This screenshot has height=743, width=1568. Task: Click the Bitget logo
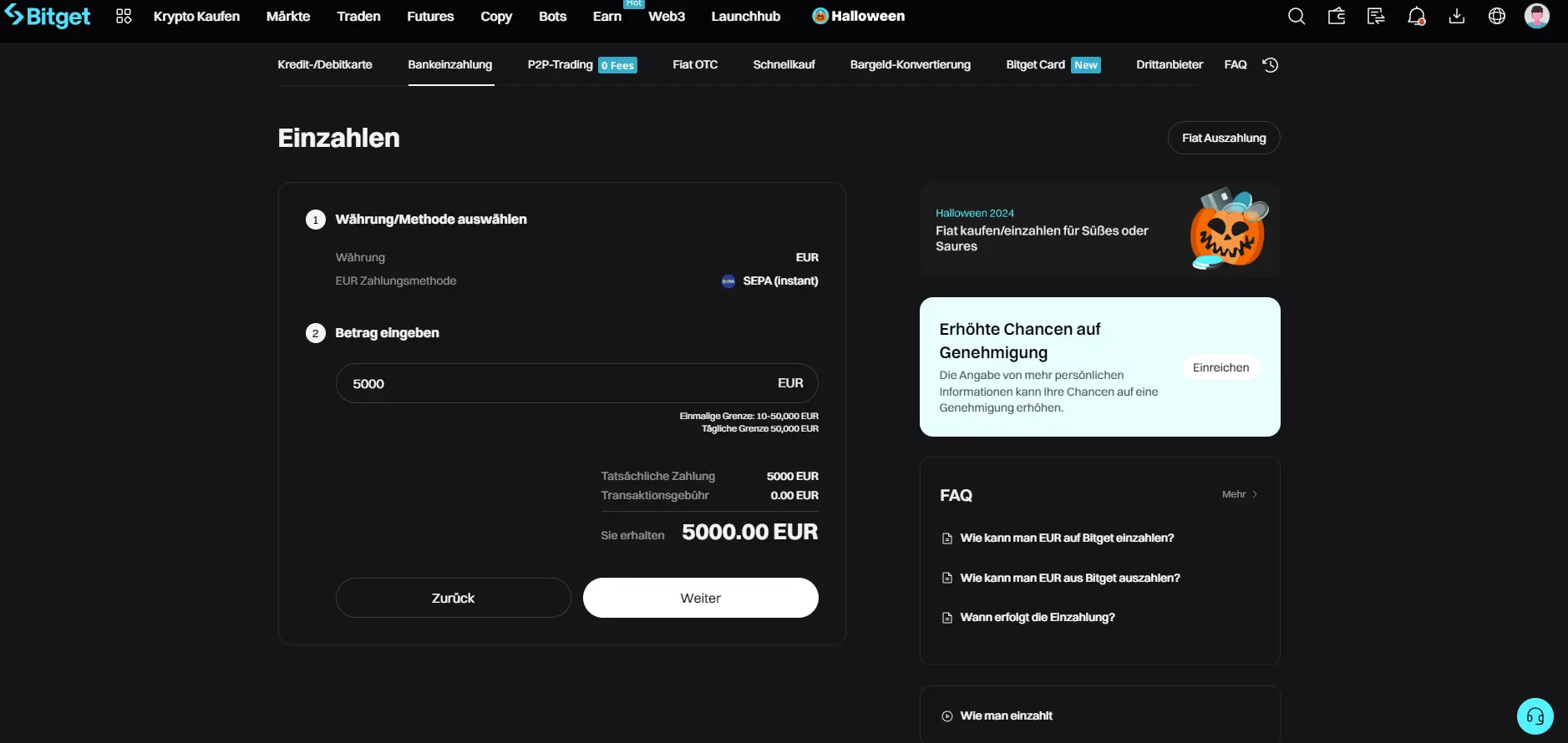coord(48,16)
